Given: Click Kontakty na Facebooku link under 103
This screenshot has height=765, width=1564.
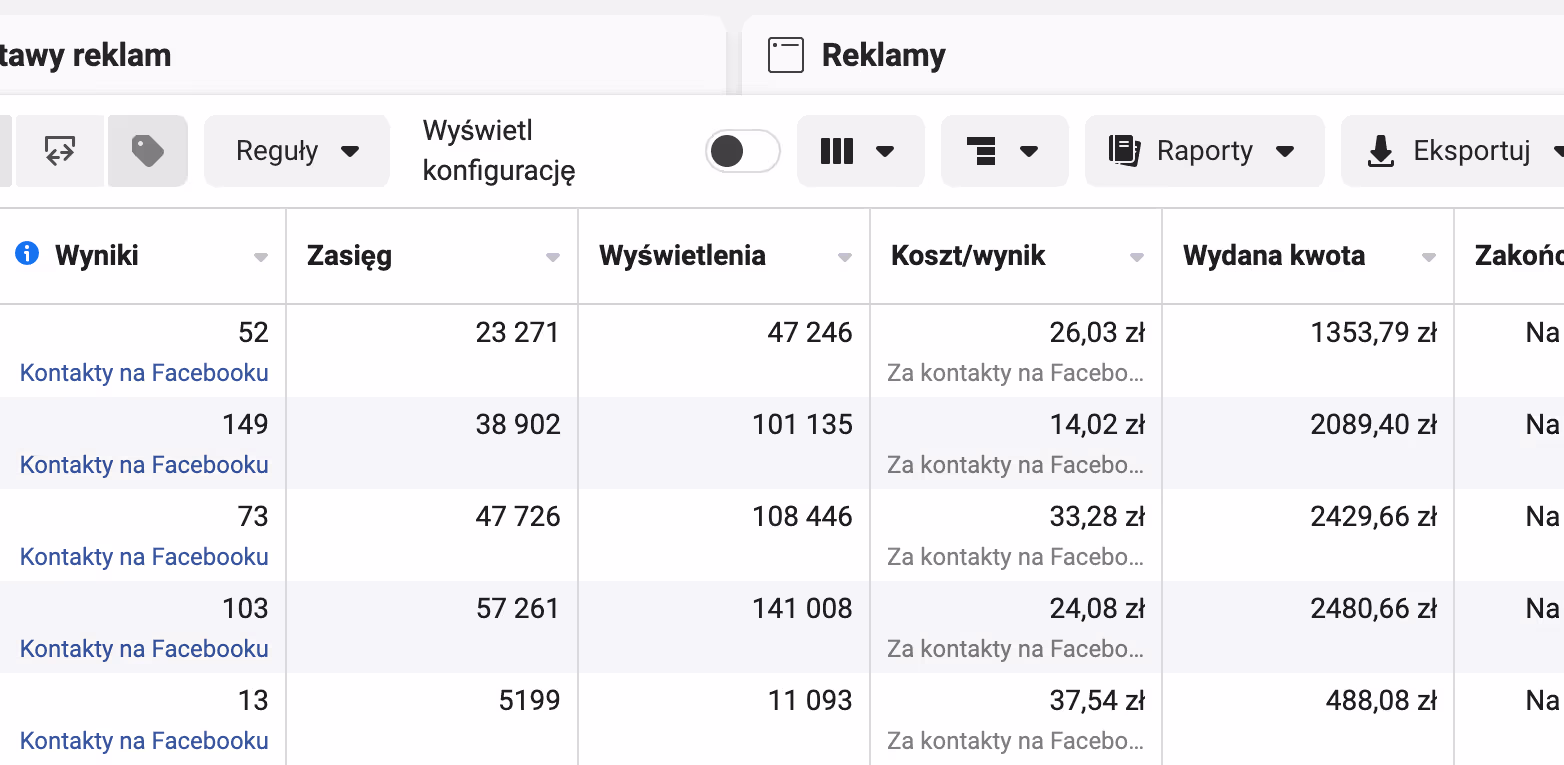Looking at the screenshot, I should click(x=144, y=649).
